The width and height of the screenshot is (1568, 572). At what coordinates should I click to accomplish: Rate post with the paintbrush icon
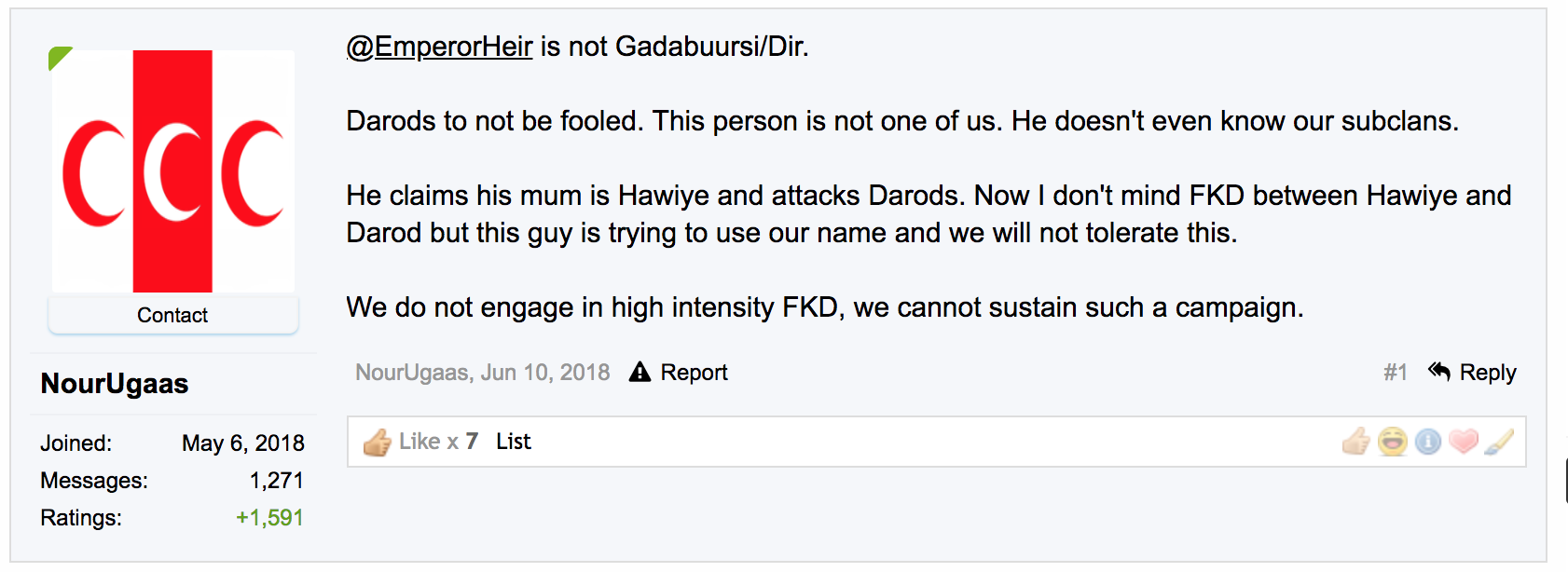[1499, 442]
